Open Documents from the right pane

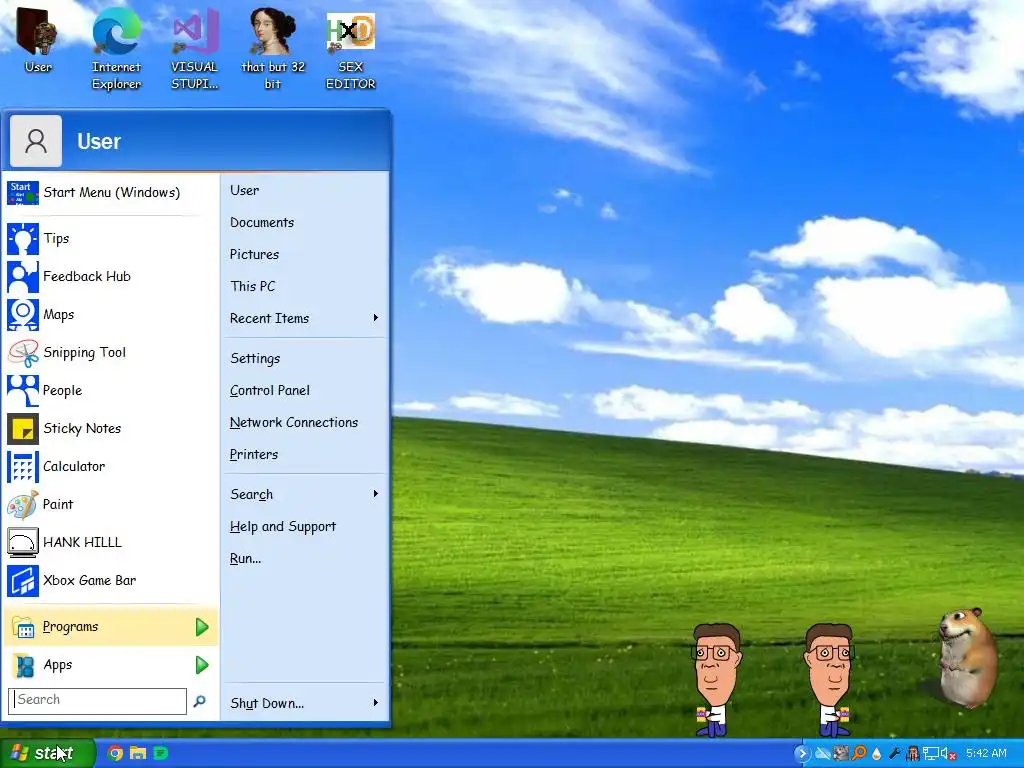[x=304, y=223]
